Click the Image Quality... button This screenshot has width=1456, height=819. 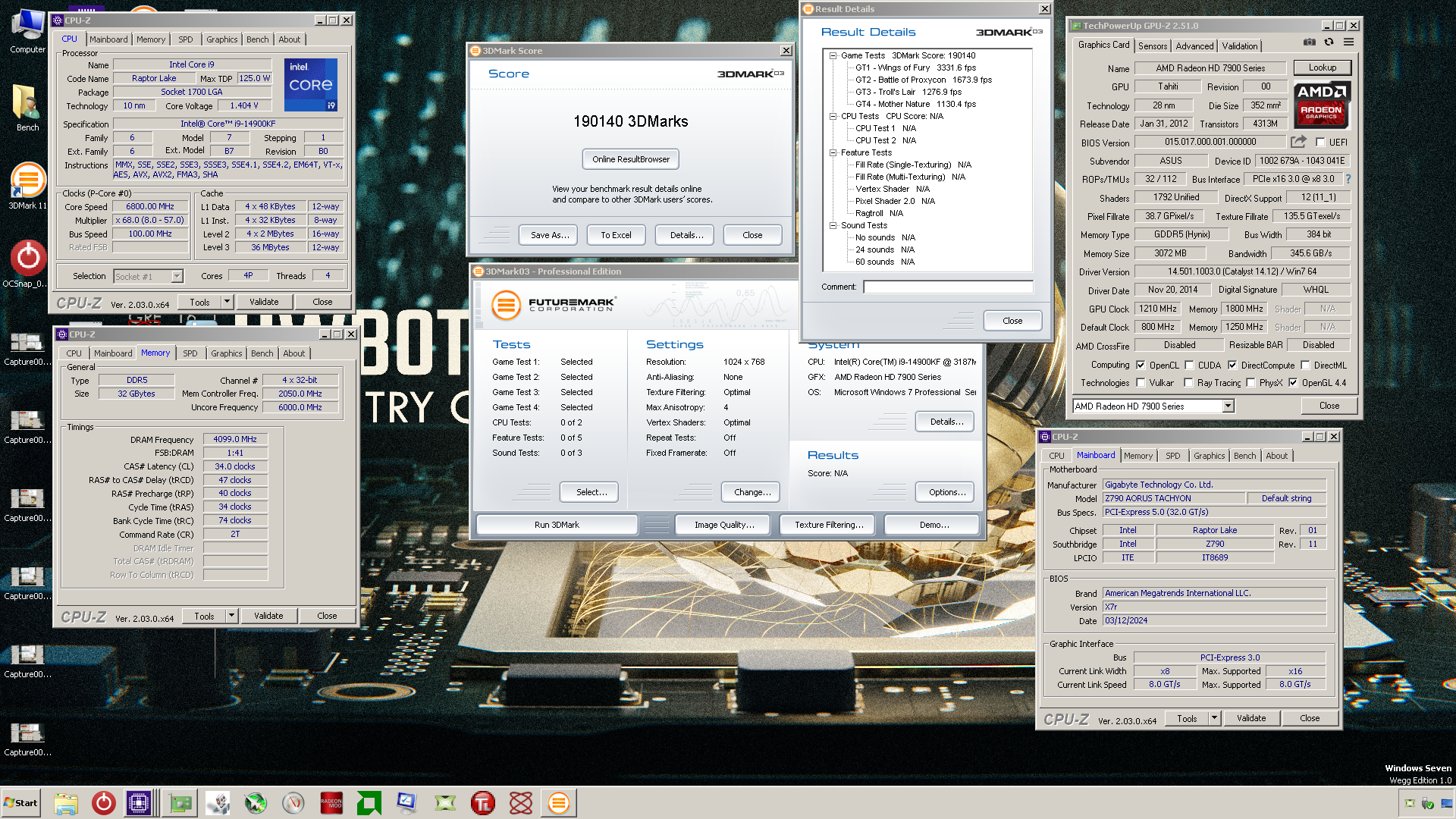724,525
